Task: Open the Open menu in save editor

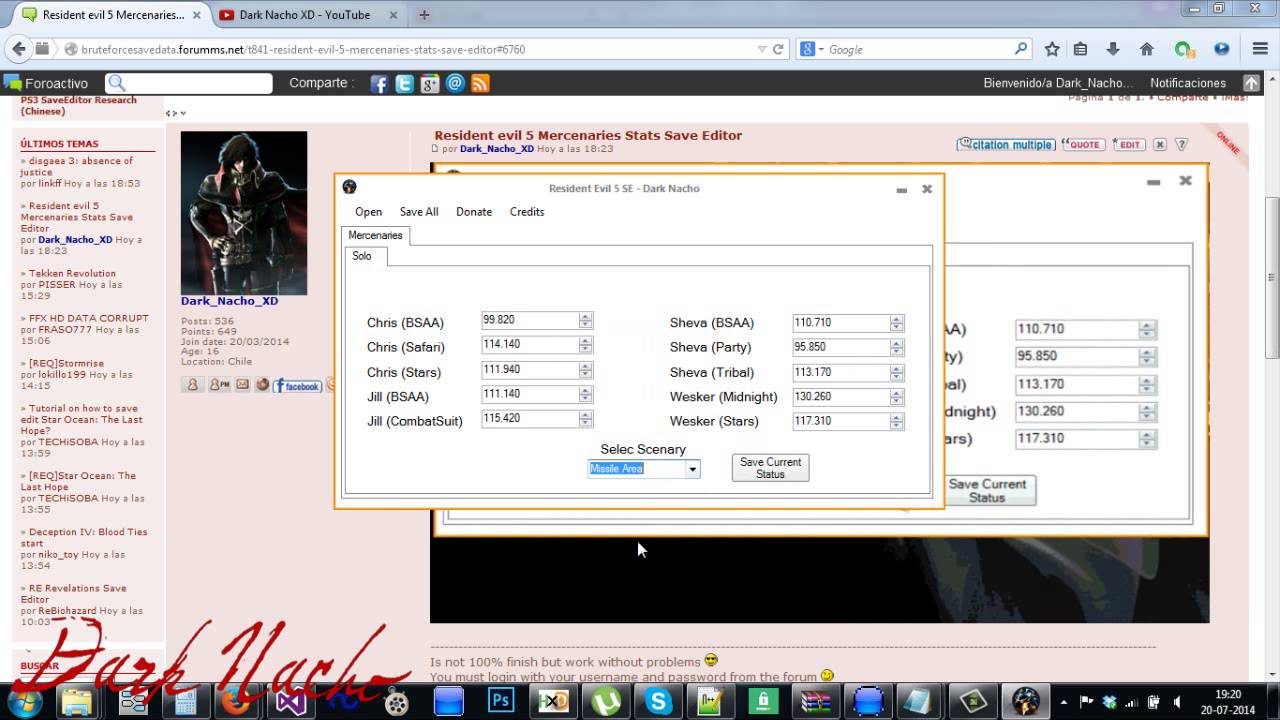Action: [368, 212]
